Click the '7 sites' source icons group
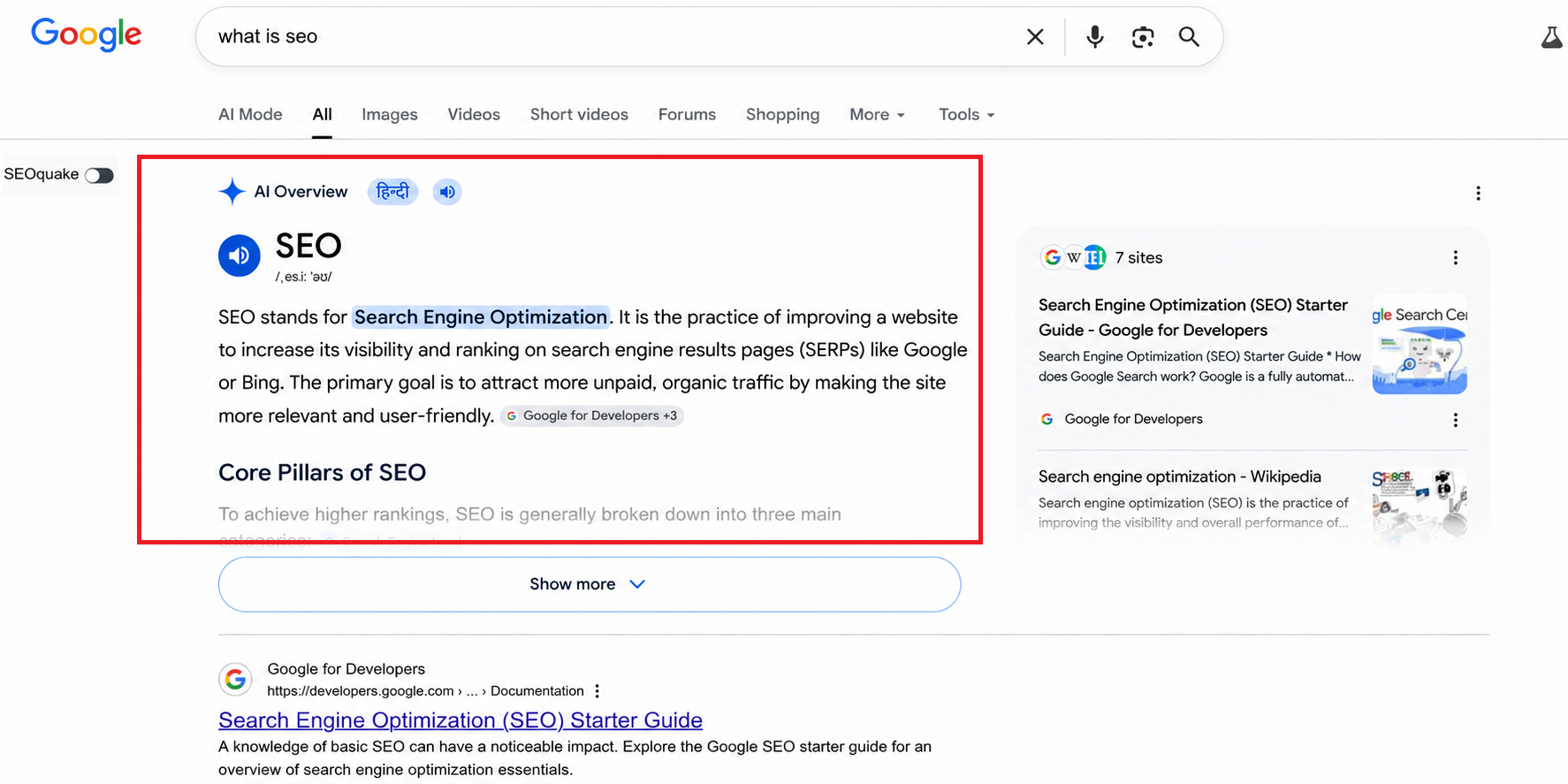The image size is (1568, 784). [x=1073, y=257]
